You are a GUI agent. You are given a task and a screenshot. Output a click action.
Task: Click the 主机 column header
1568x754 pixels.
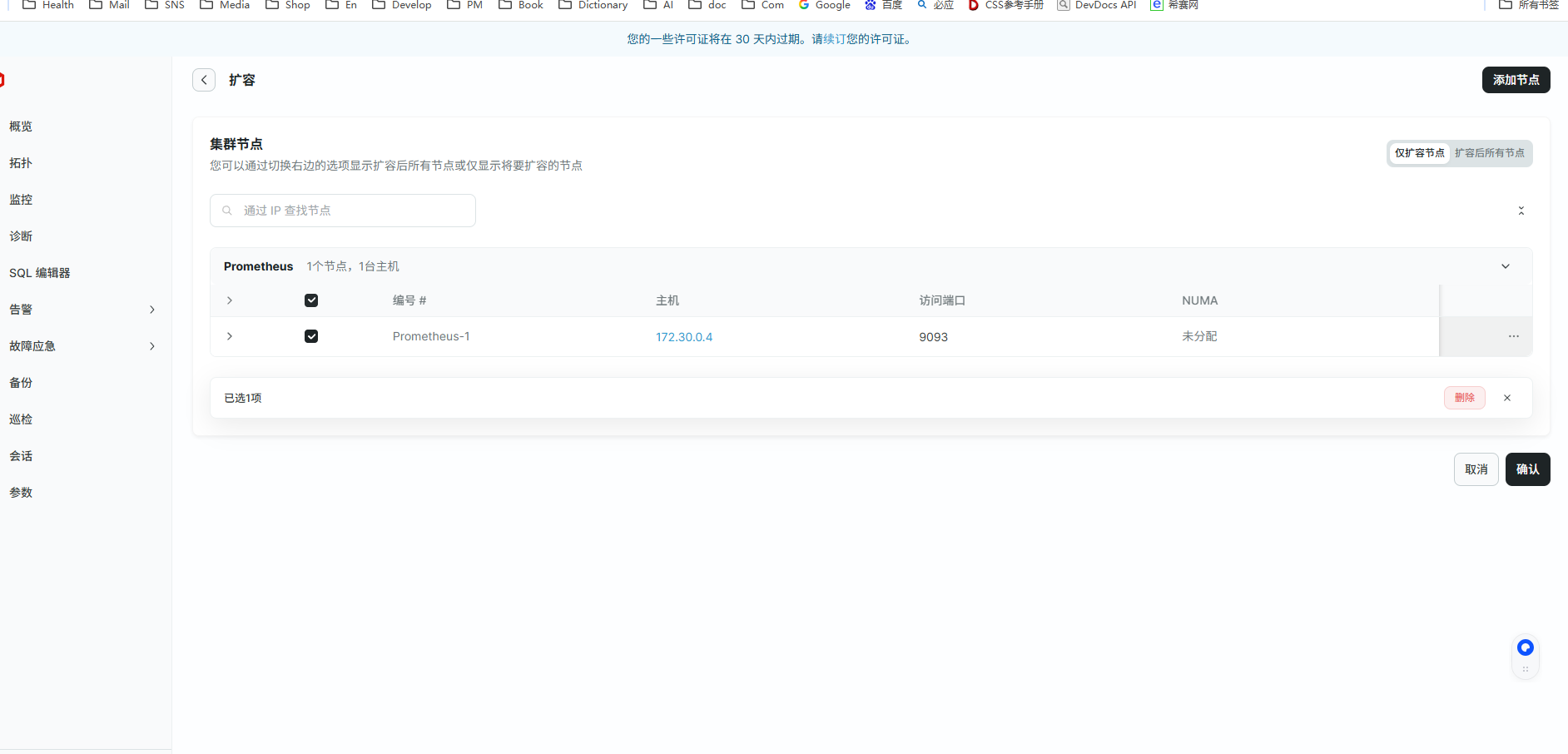pyautogui.click(x=667, y=300)
